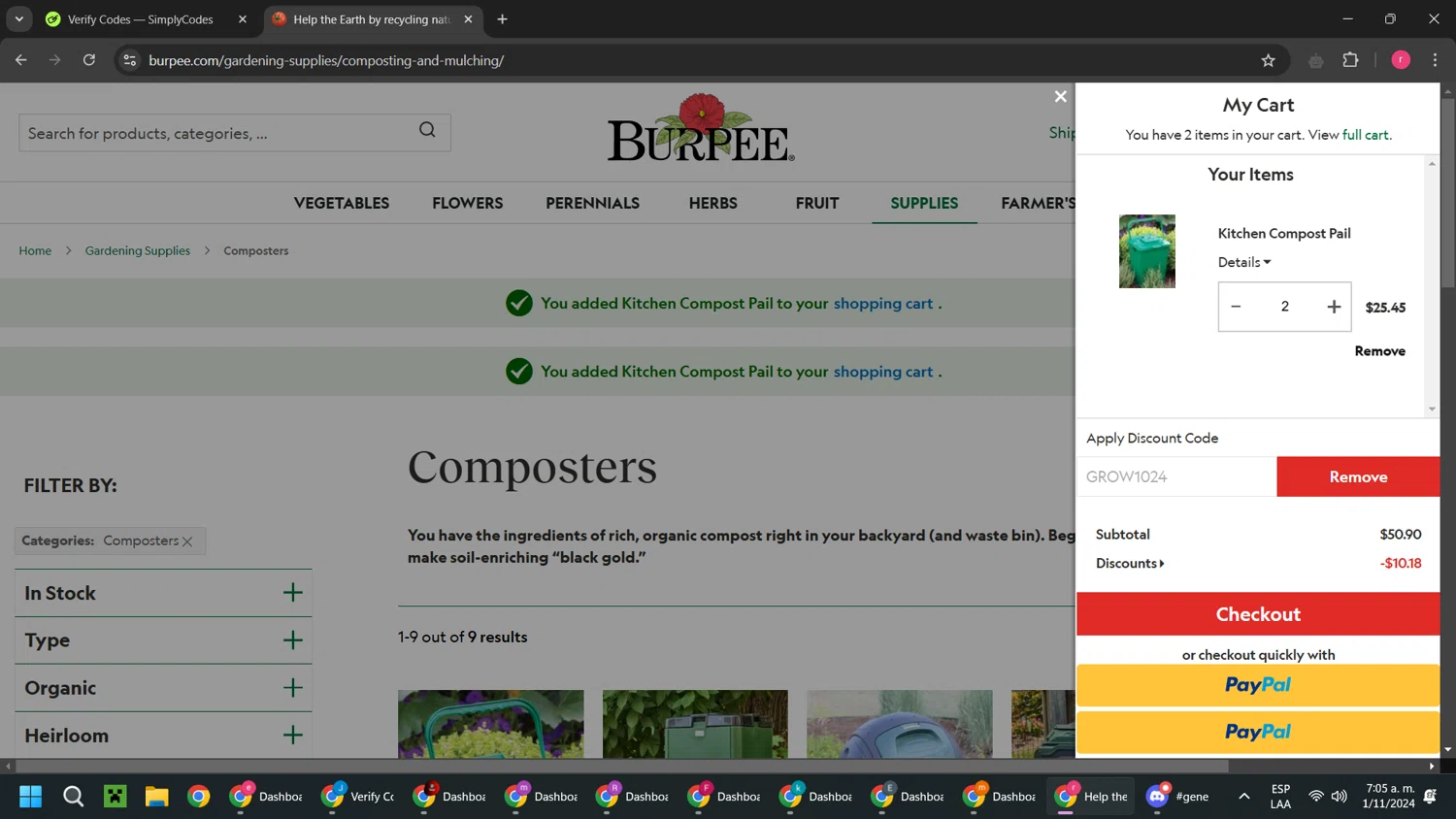Check out with the first PayPal button
The height and width of the screenshot is (819, 1456).
point(1258,685)
